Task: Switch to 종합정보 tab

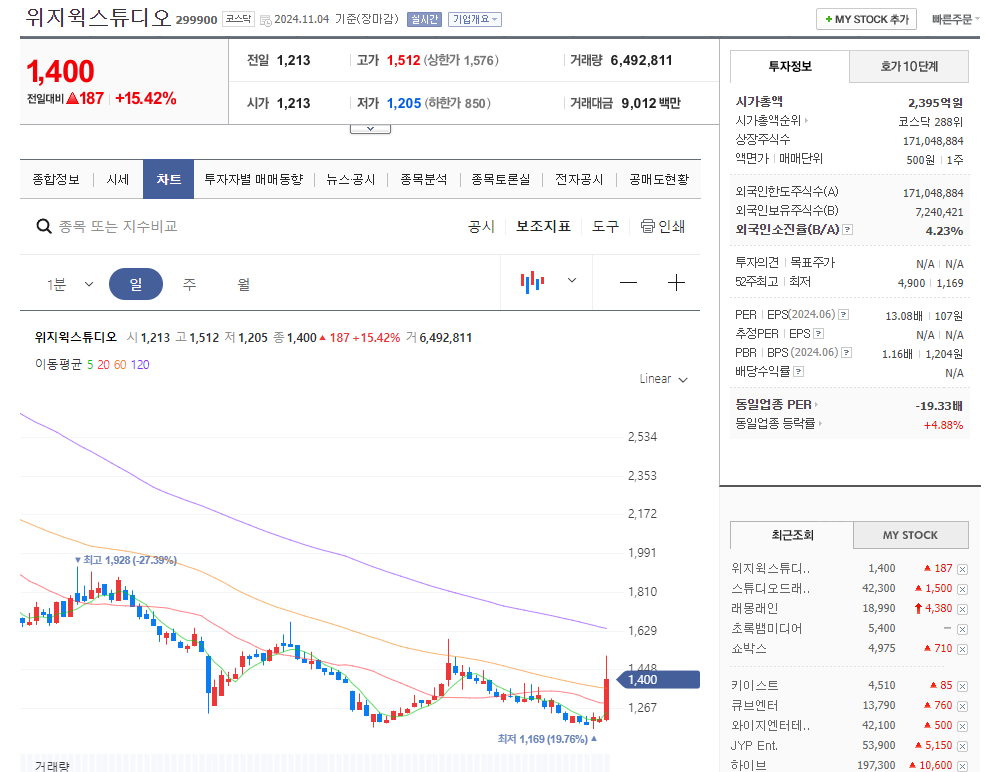Action: pyautogui.click(x=56, y=180)
